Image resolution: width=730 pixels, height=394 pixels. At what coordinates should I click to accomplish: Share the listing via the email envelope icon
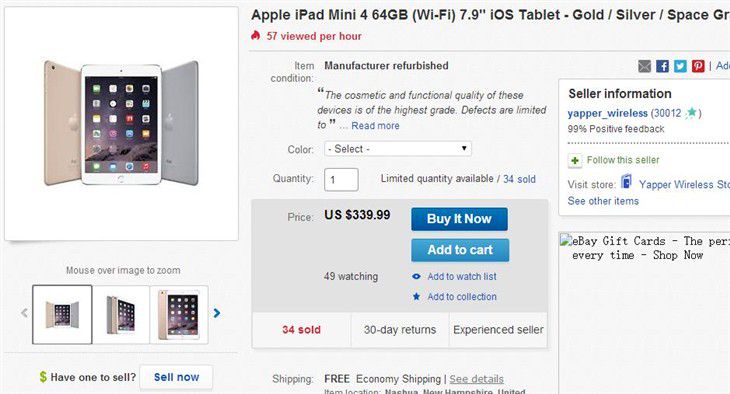click(644, 66)
